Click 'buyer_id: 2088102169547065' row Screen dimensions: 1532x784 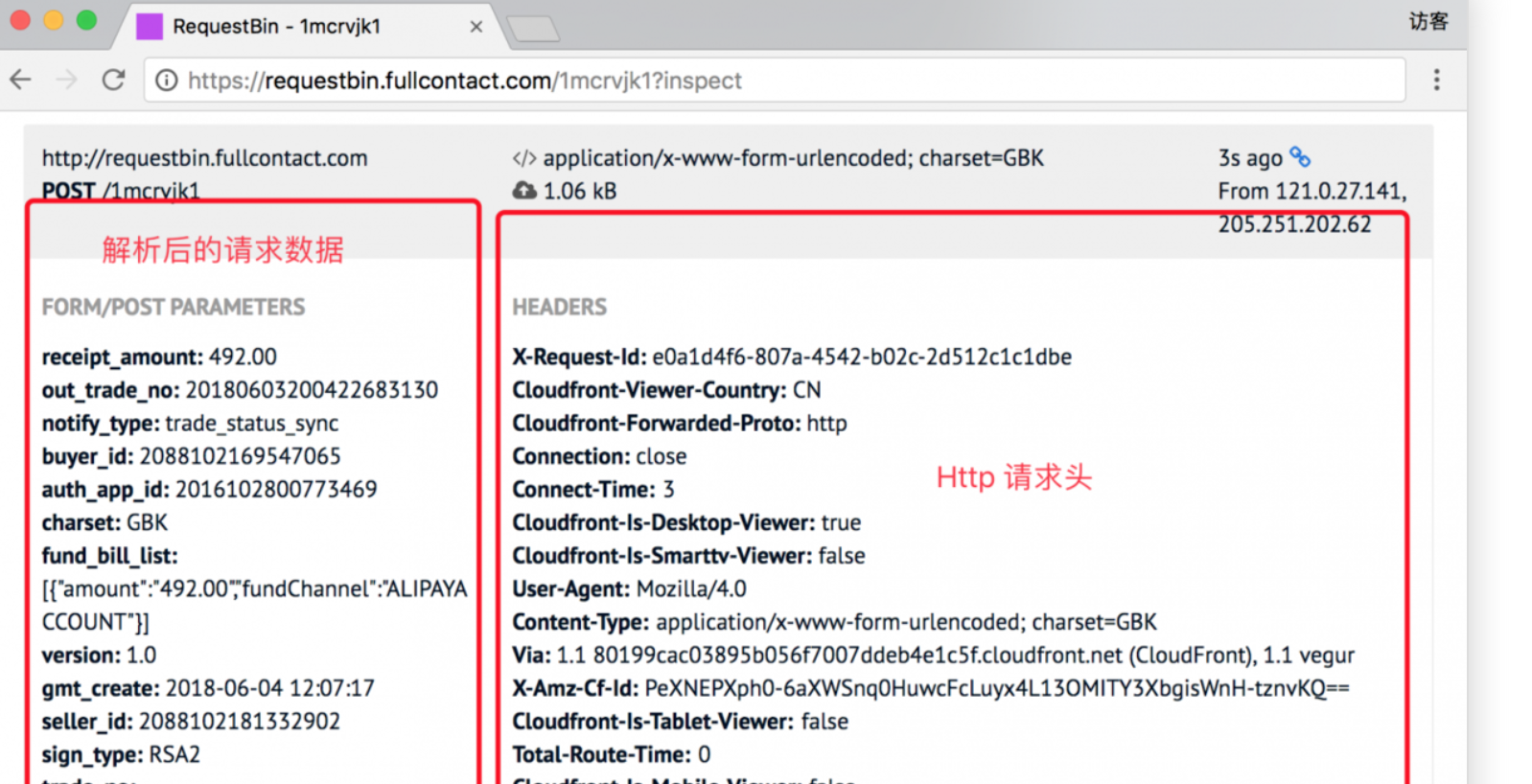[191, 456]
